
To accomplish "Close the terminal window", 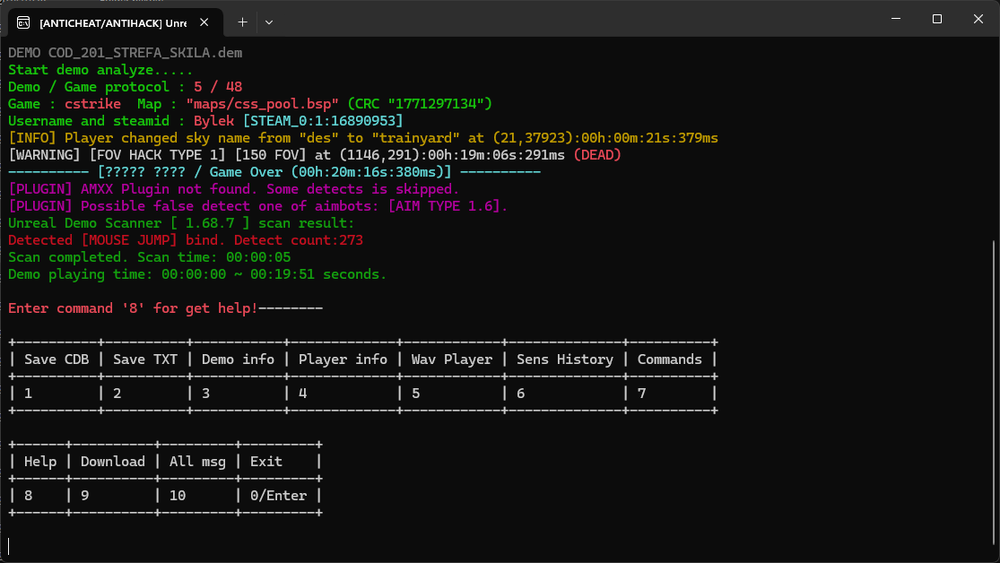I will coord(978,19).
